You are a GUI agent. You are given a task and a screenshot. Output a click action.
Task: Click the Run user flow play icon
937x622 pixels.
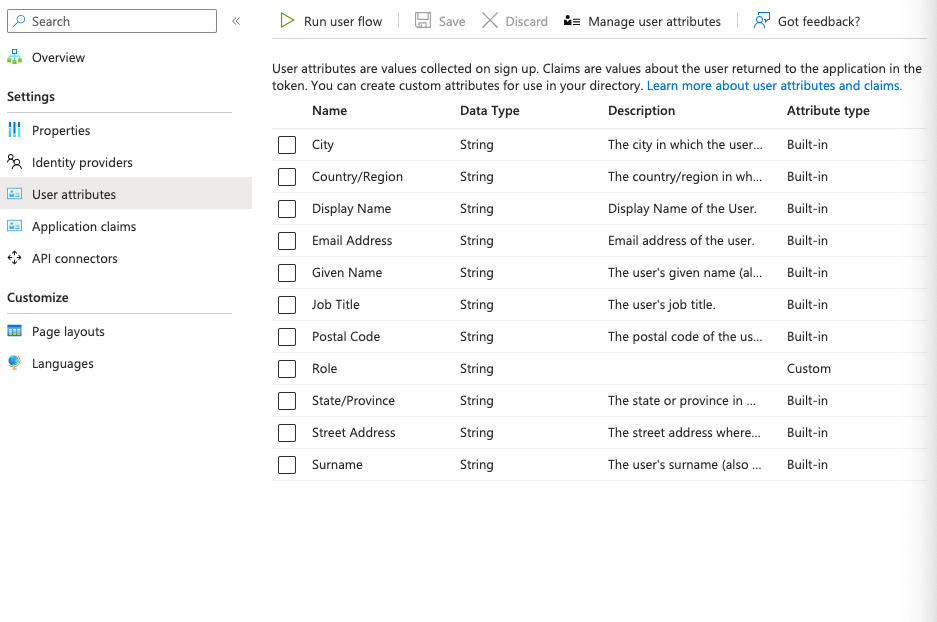pyautogui.click(x=287, y=21)
